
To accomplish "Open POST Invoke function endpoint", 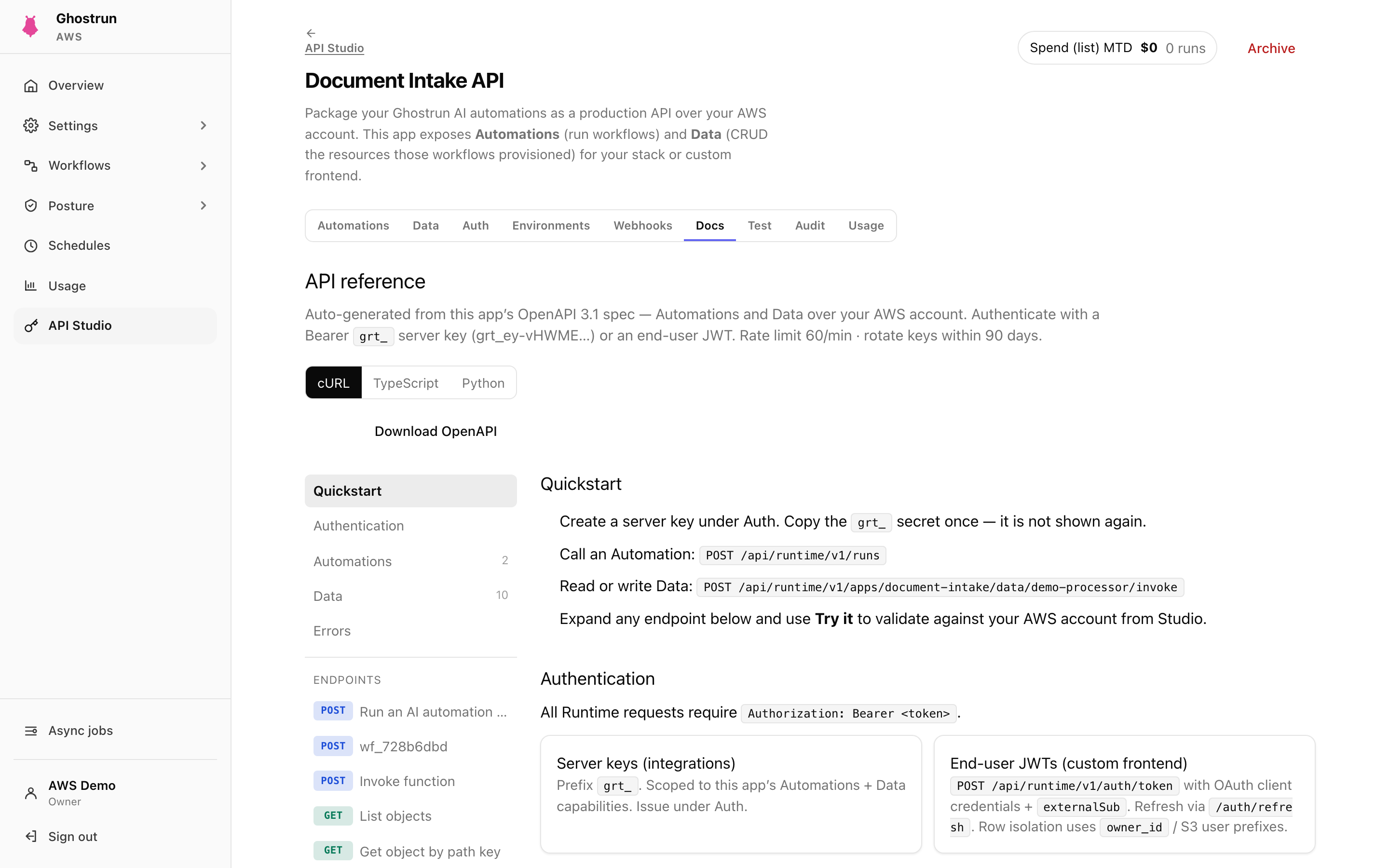I will (x=410, y=781).
